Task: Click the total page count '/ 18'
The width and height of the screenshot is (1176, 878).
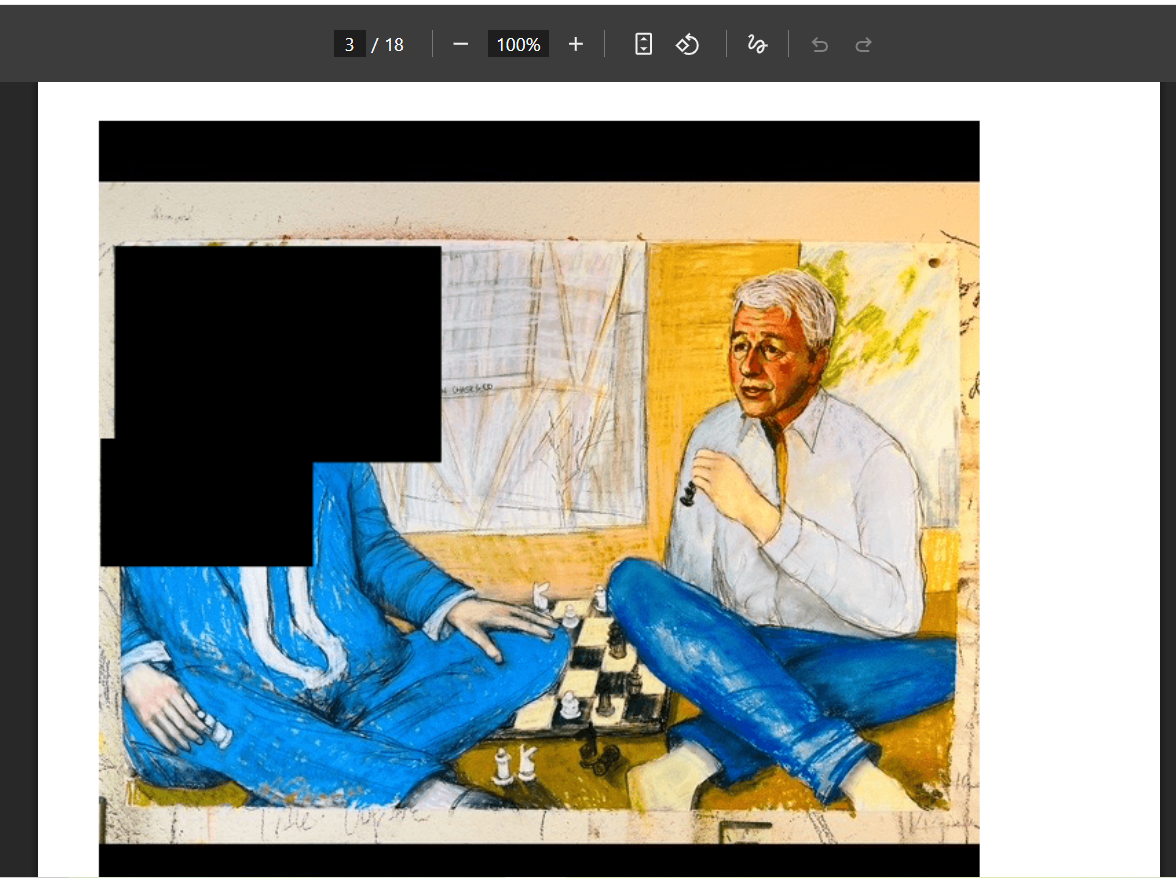Action: click(x=388, y=44)
